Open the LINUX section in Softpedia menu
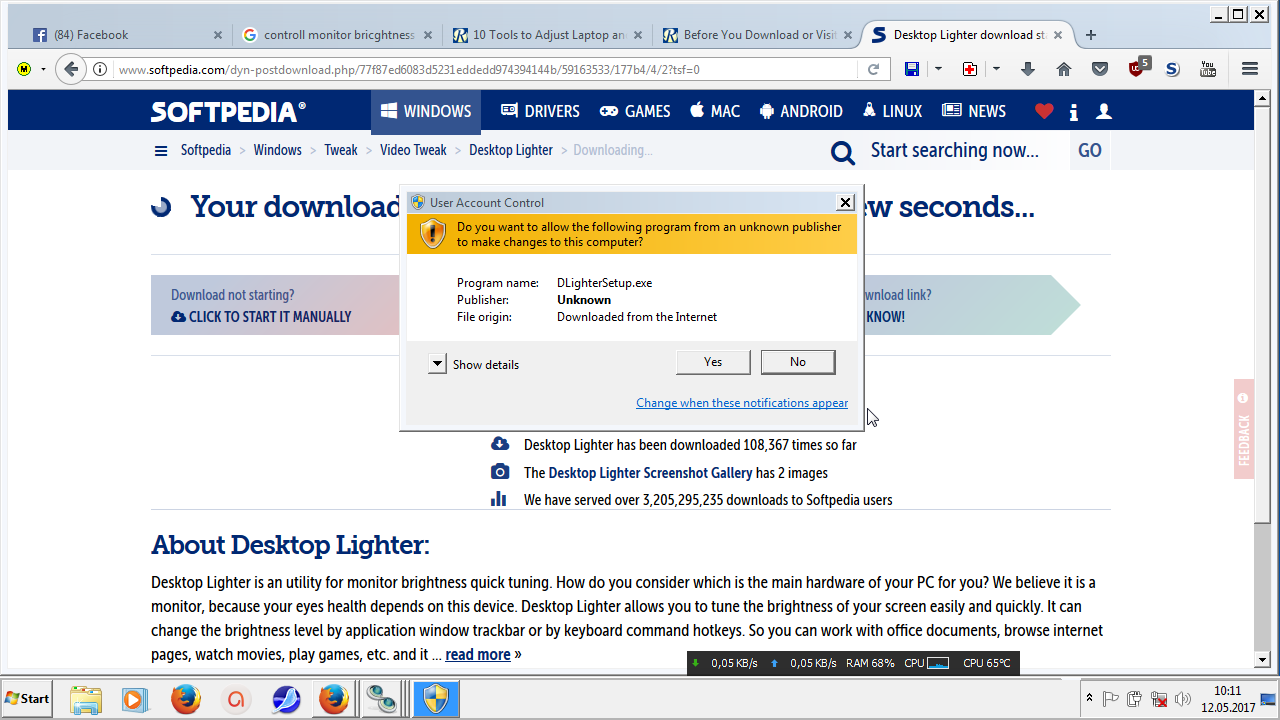The height and width of the screenshot is (720, 1280). pos(892,111)
